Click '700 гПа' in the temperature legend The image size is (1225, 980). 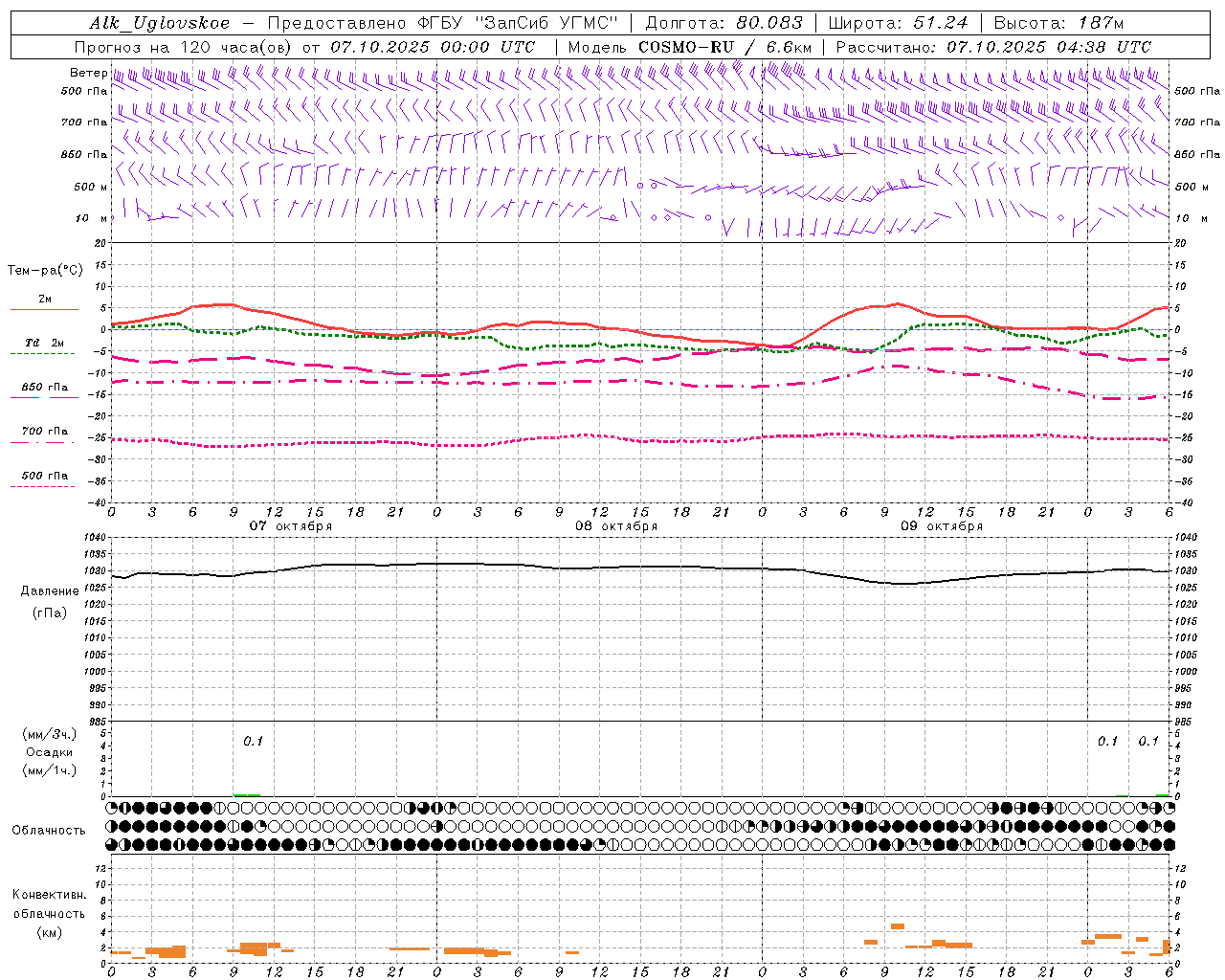point(44,432)
